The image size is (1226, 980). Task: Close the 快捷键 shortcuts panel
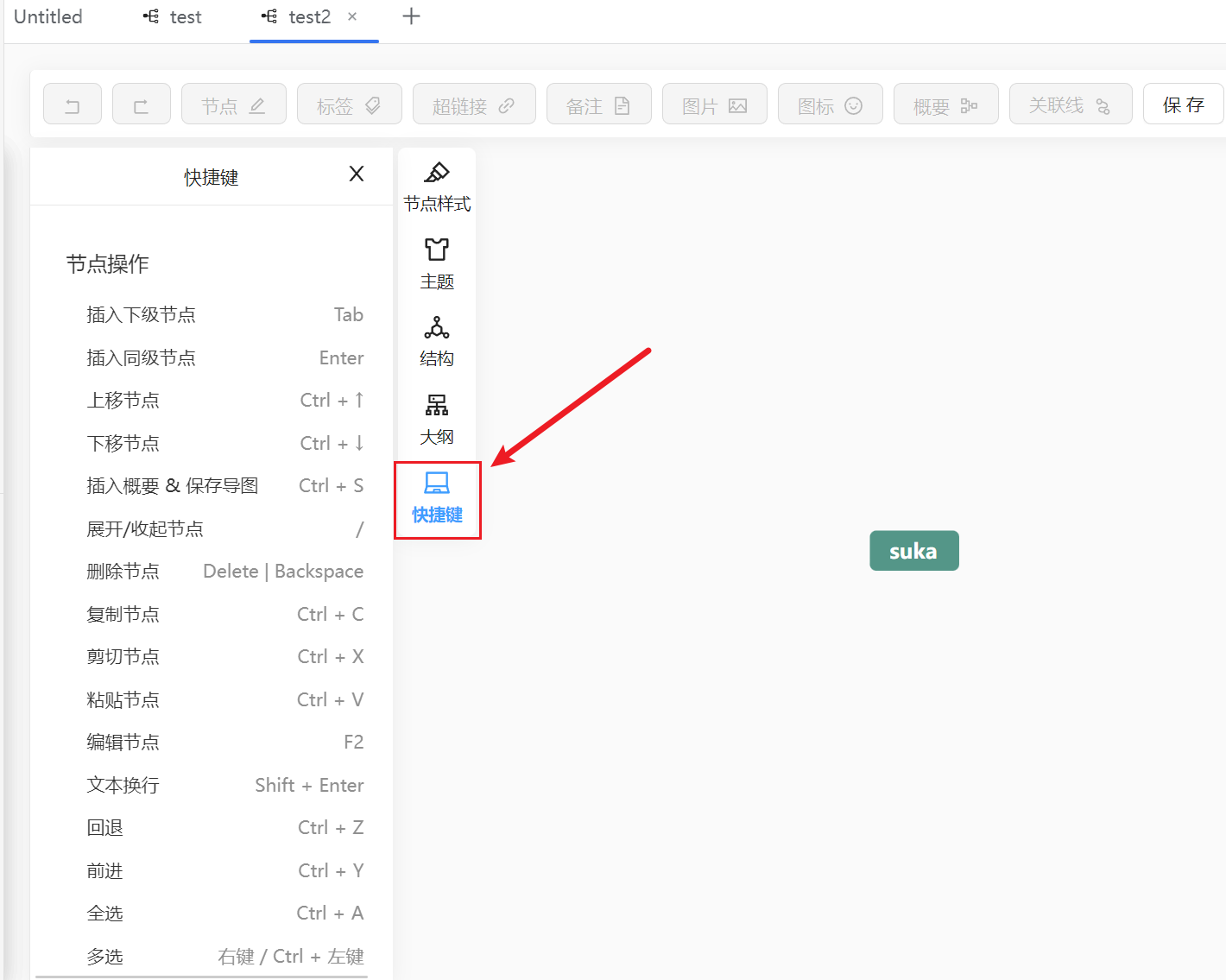tap(356, 174)
